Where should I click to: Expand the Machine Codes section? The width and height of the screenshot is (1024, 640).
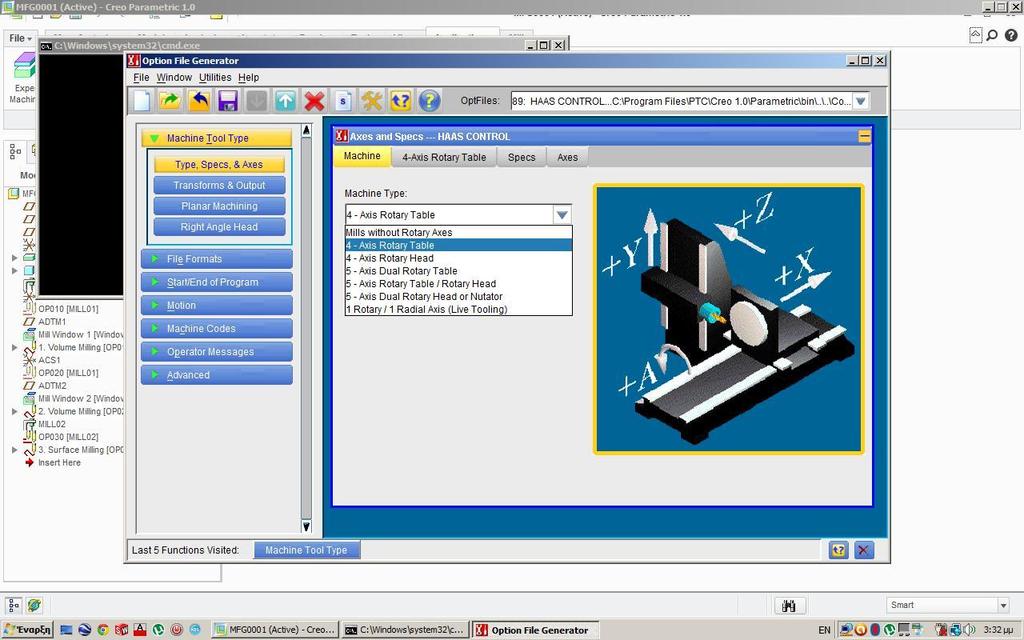217,328
